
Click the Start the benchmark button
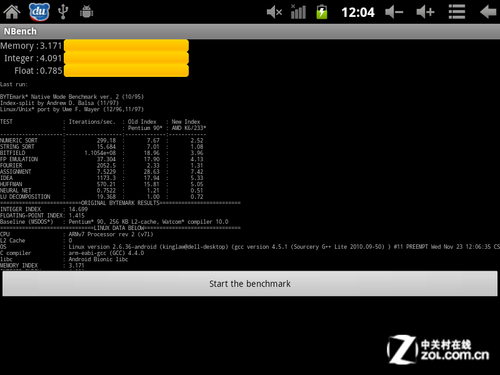click(250, 284)
